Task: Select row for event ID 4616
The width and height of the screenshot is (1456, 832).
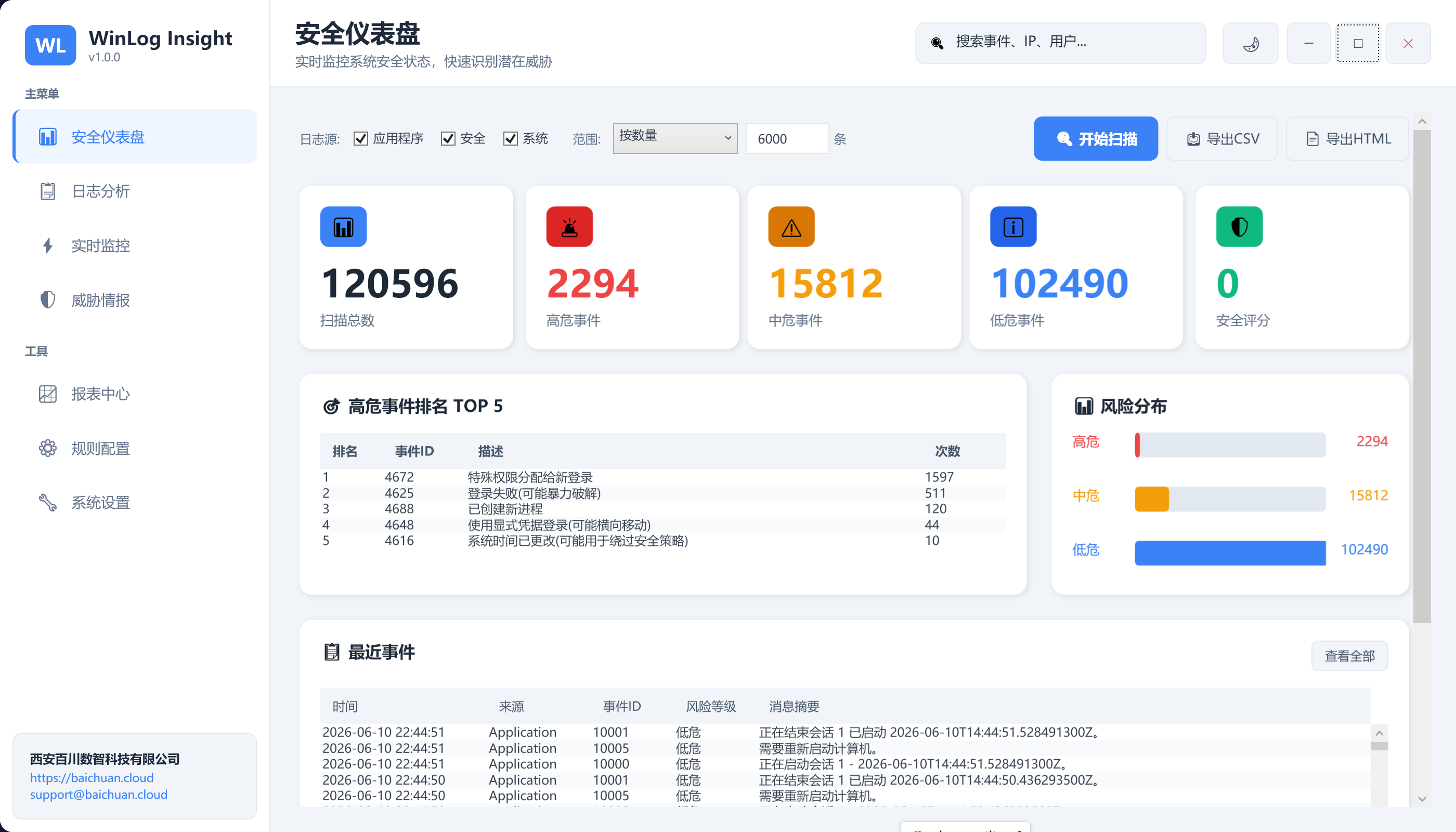Action: click(x=663, y=541)
